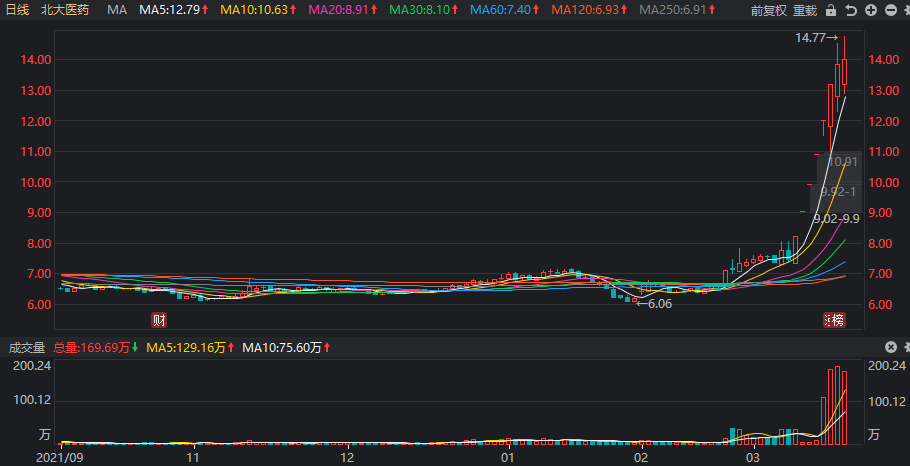Zoom out with the minus icon

coord(890,10)
